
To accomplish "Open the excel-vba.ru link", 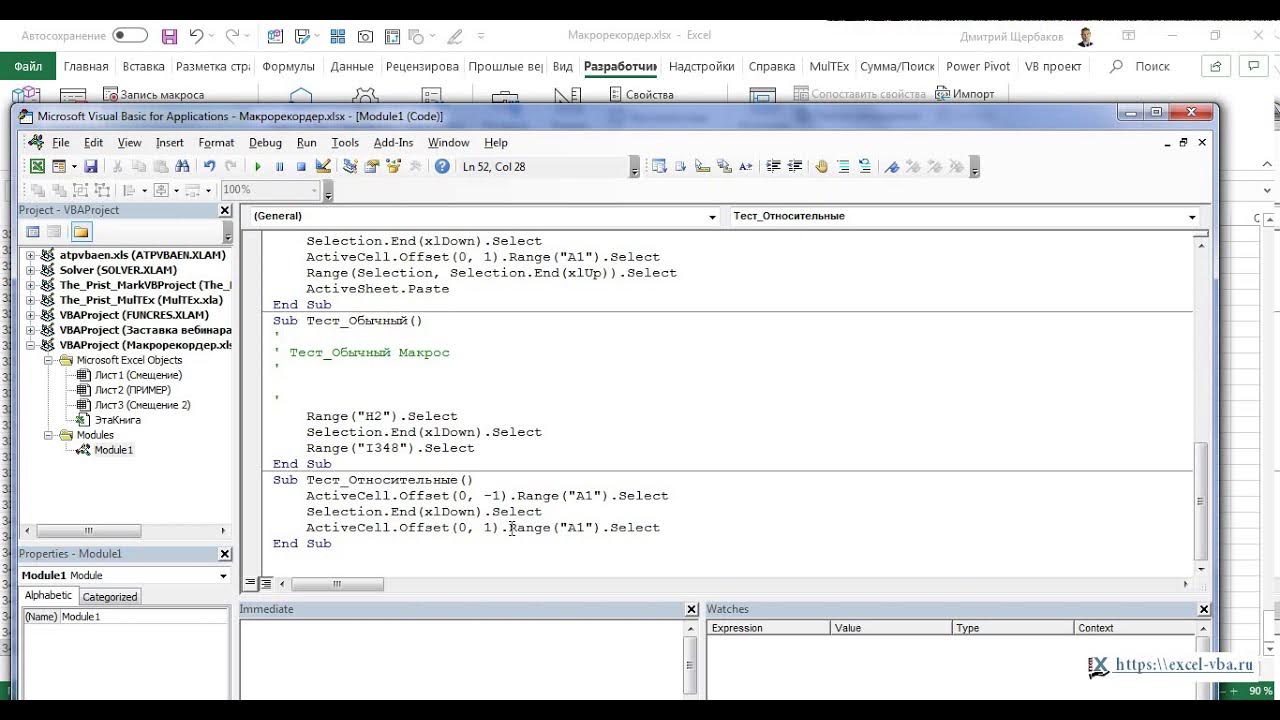I will (x=1184, y=665).
